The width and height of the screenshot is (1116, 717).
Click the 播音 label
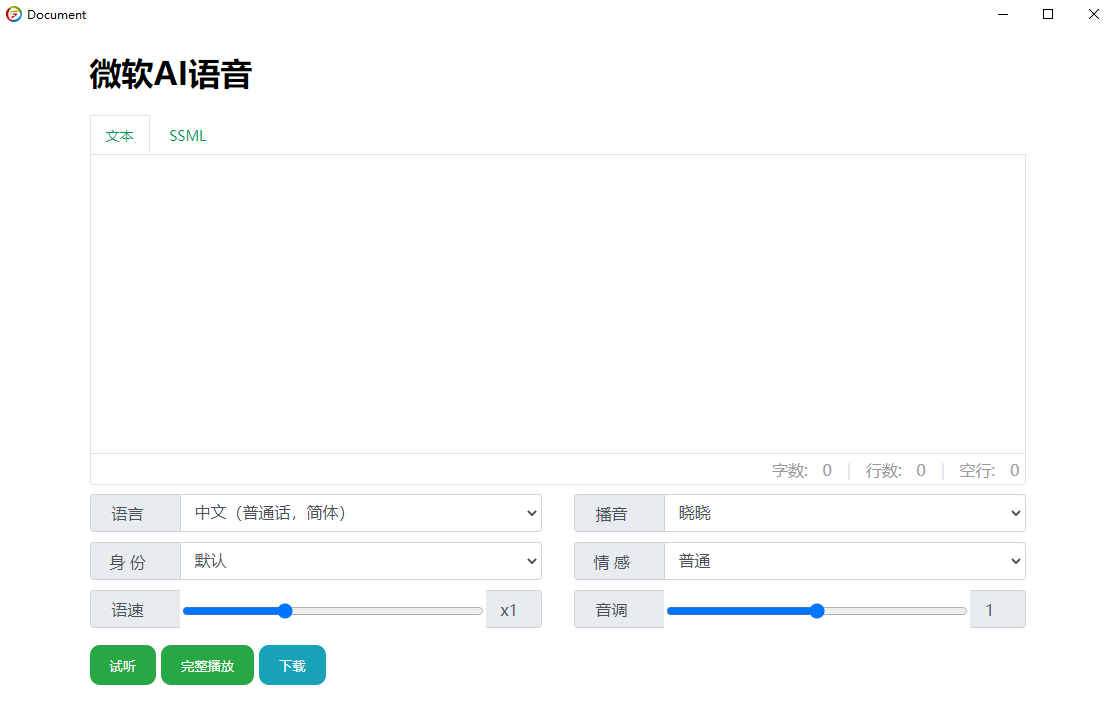click(619, 513)
